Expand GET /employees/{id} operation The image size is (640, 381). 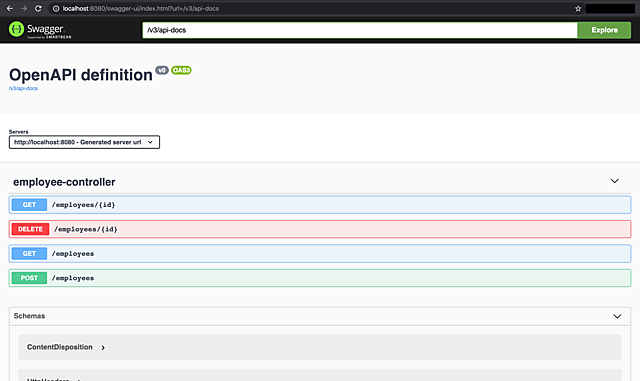click(x=320, y=205)
